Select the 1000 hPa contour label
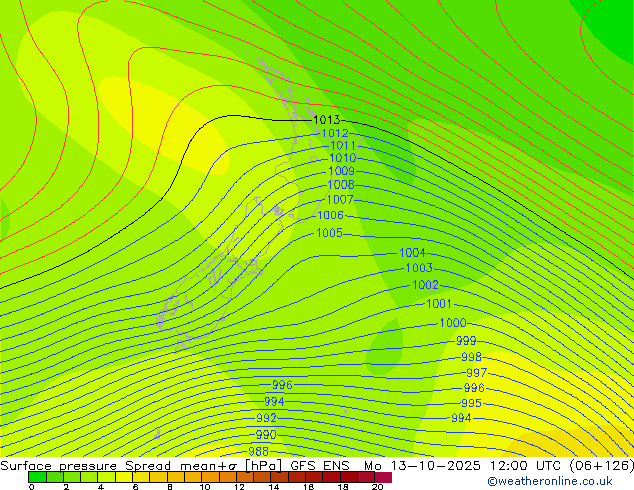Screen dimensions: 634x490 453,323
